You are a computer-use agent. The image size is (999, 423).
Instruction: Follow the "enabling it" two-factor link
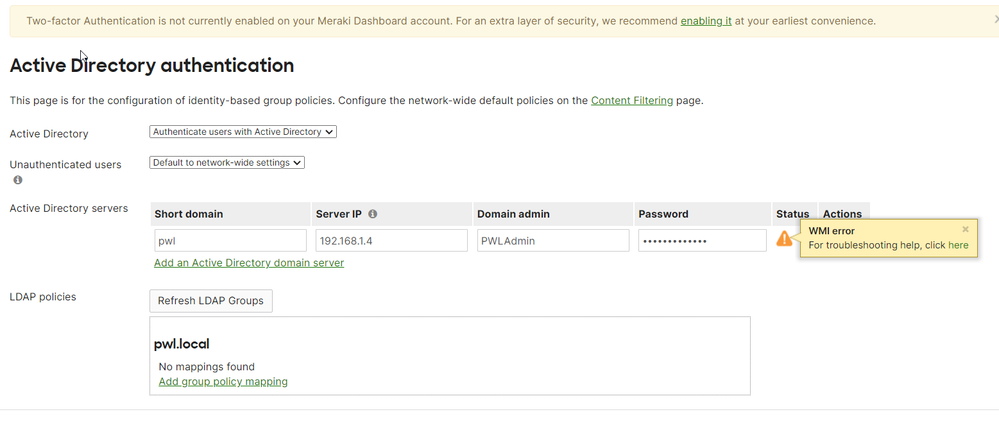point(706,21)
